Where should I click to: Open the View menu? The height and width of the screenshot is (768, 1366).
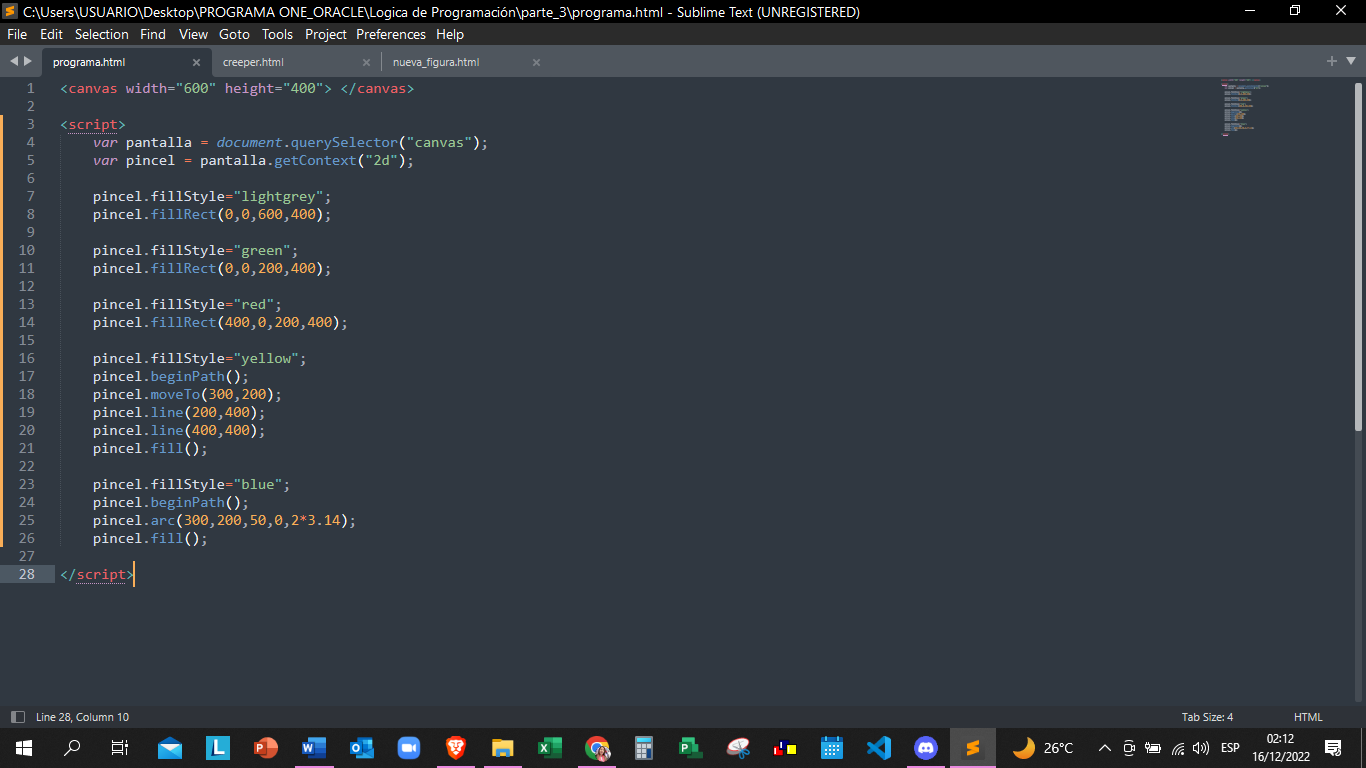[x=193, y=34]
